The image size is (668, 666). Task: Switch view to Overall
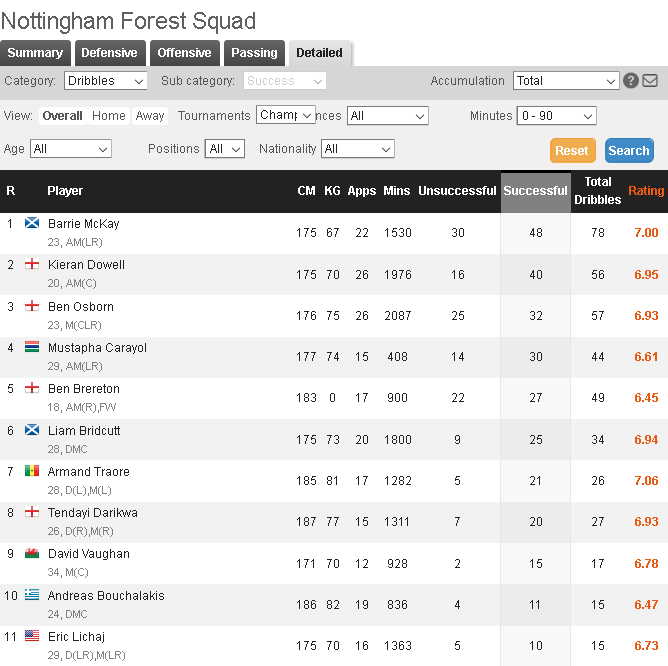pos(62,116)
